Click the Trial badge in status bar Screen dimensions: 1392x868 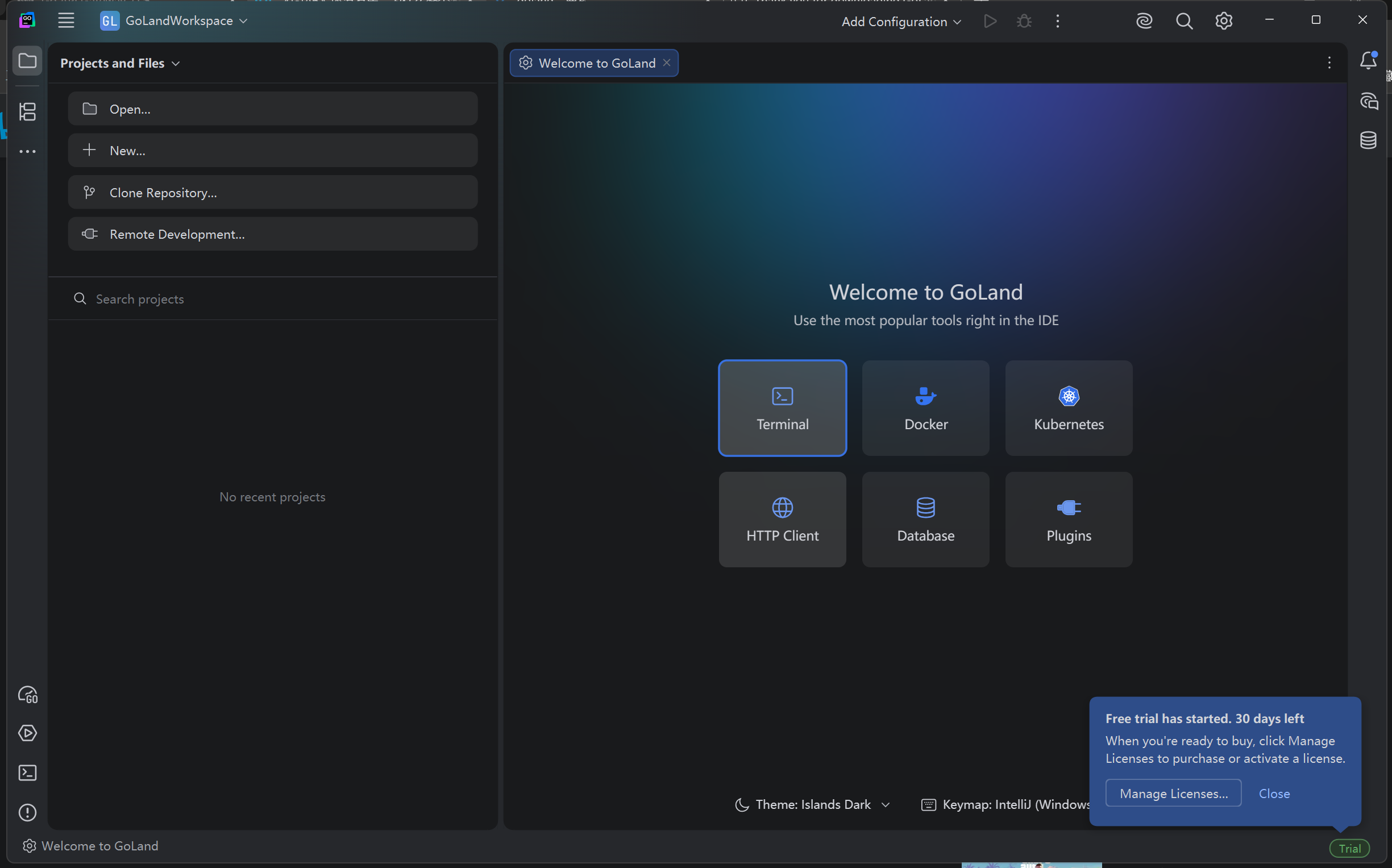pos(1349,848)
